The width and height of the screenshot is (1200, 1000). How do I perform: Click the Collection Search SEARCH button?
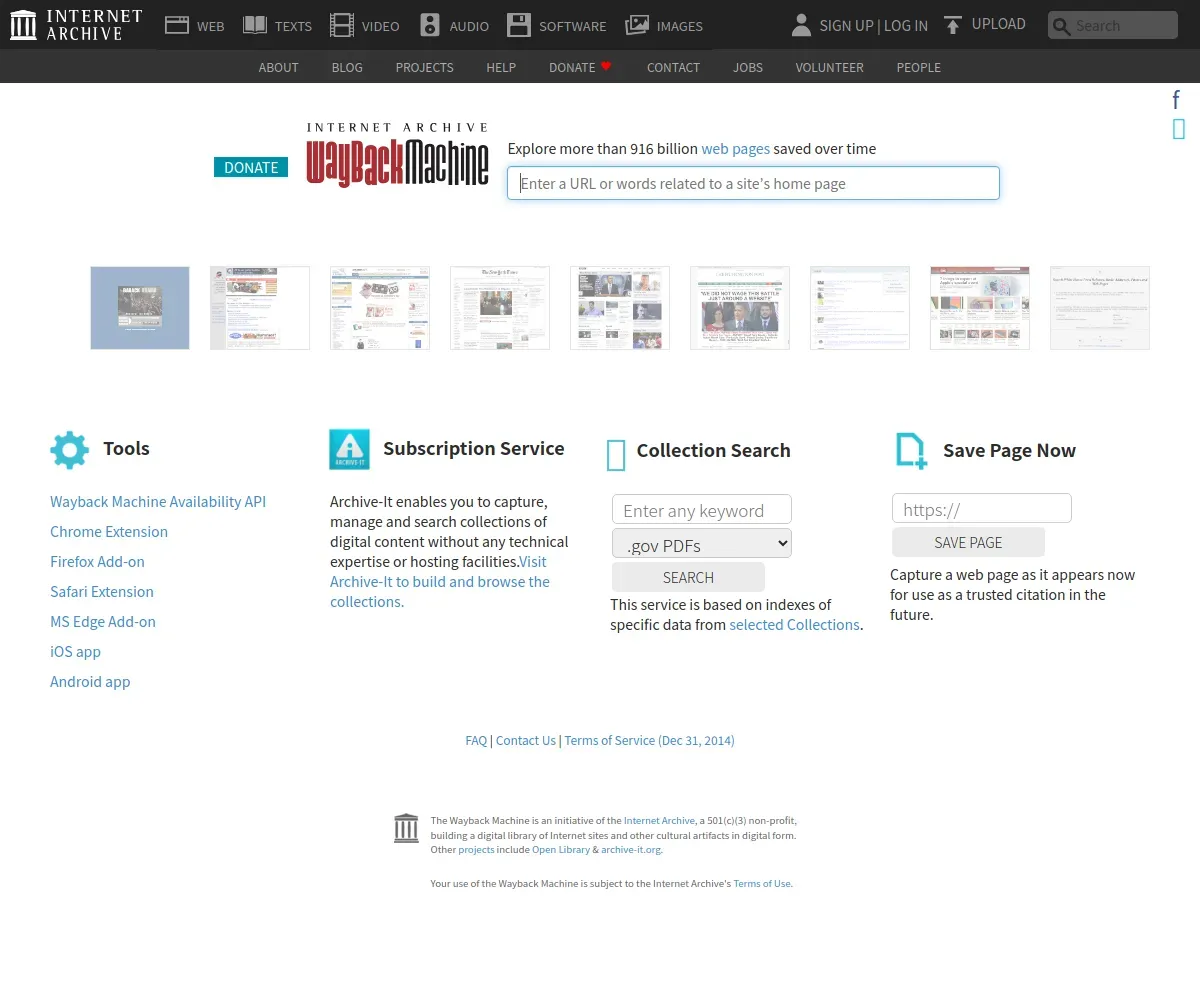[x=688, y=577]
